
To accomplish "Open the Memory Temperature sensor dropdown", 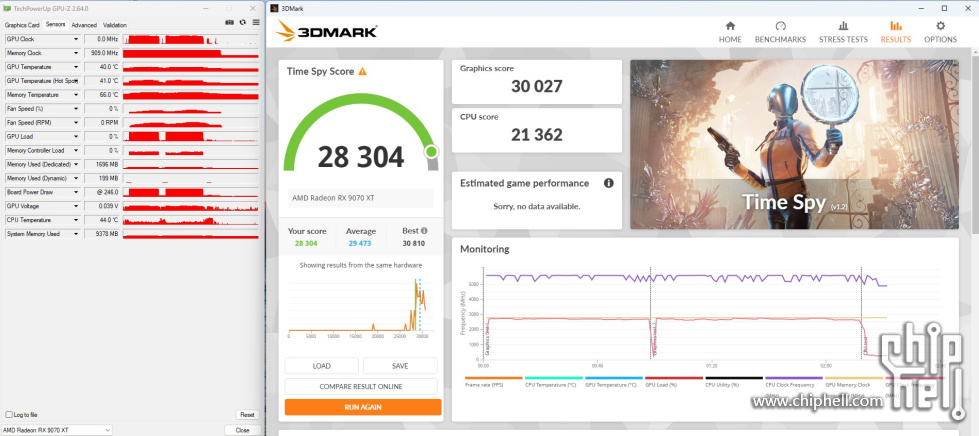I will pos(76,95).
